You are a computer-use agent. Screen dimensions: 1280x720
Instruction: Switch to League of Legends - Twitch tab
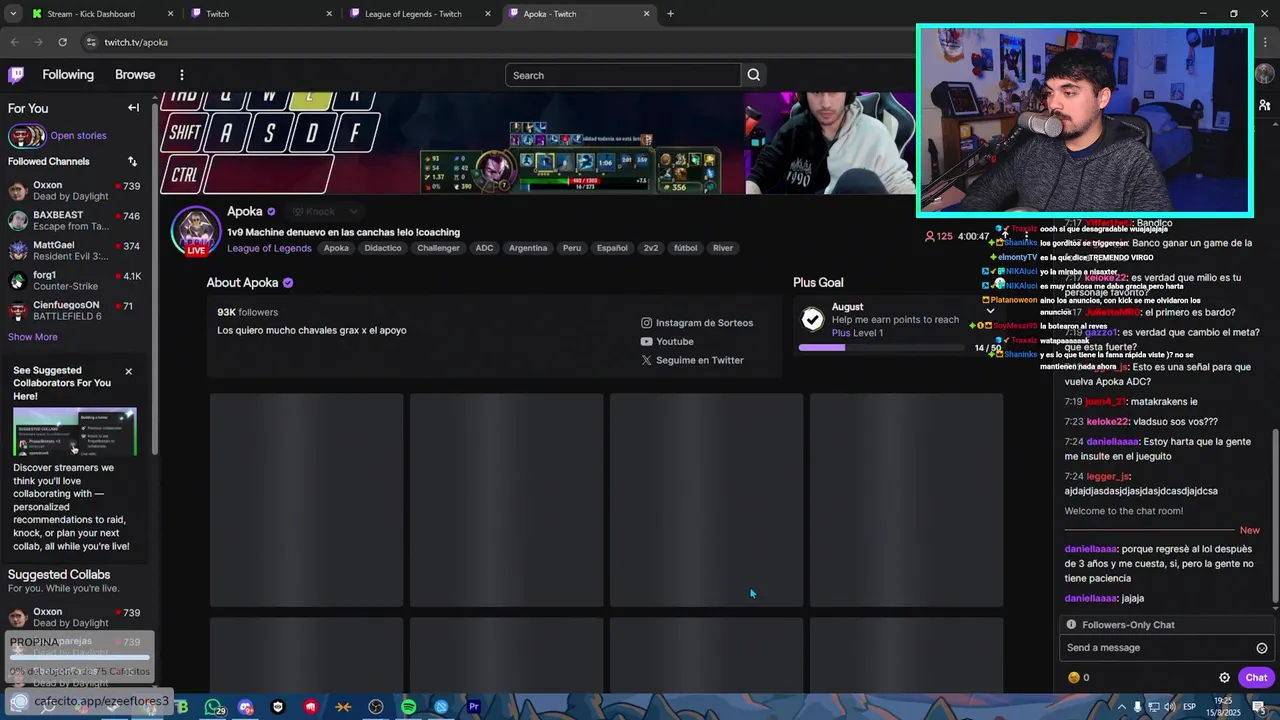421,14
